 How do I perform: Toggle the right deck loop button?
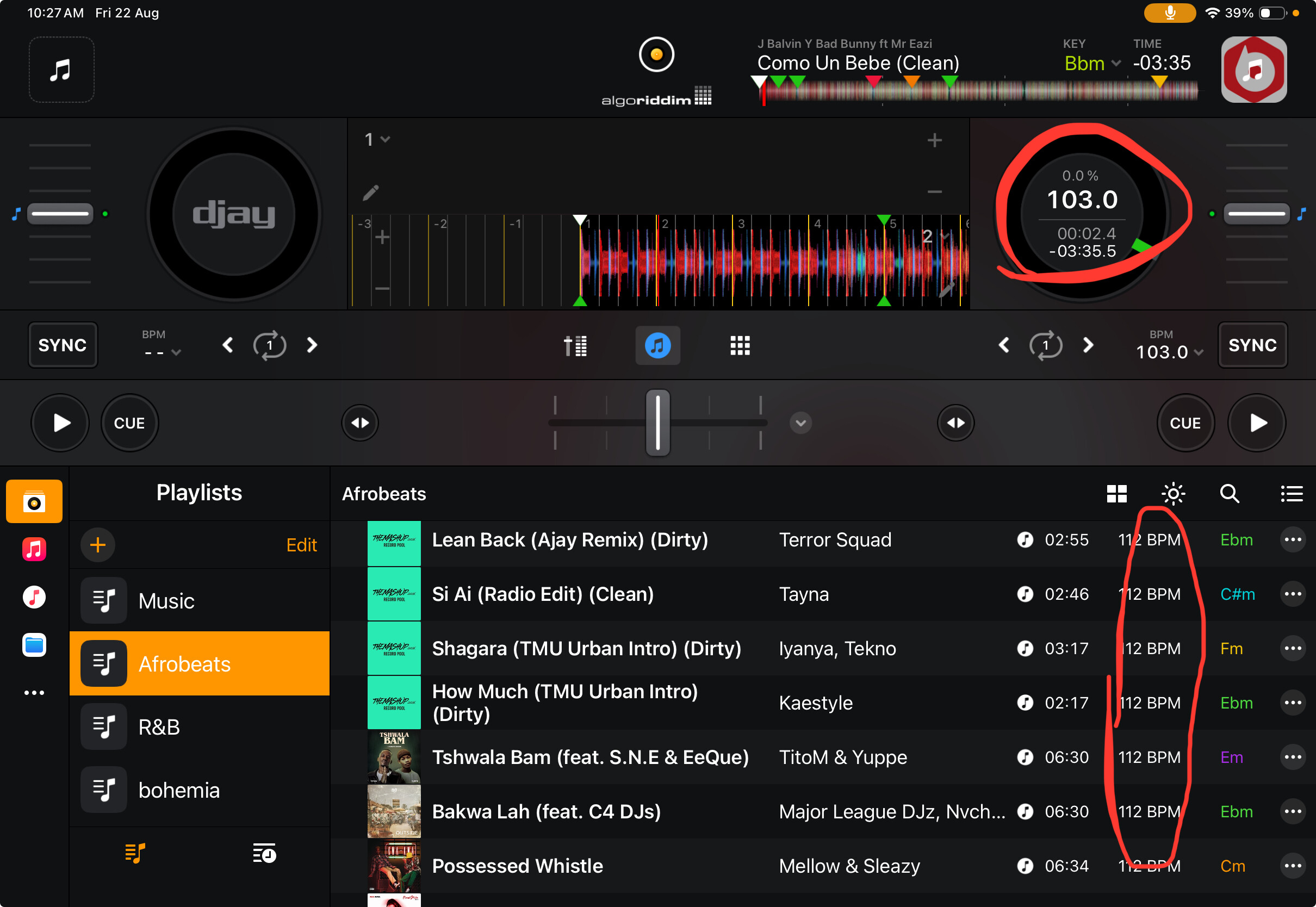(x=1046, y=345)
